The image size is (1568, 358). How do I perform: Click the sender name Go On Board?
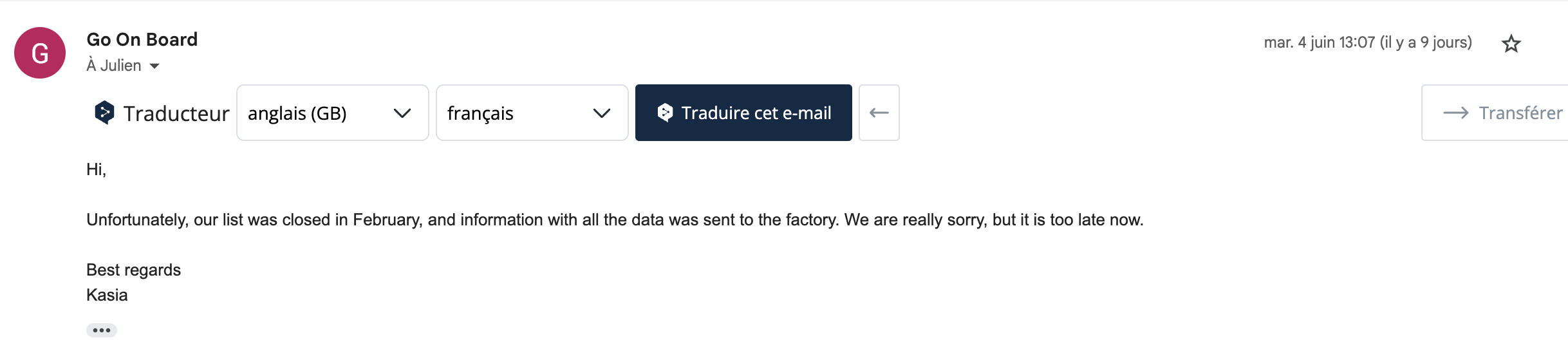[x=142, y=39]
